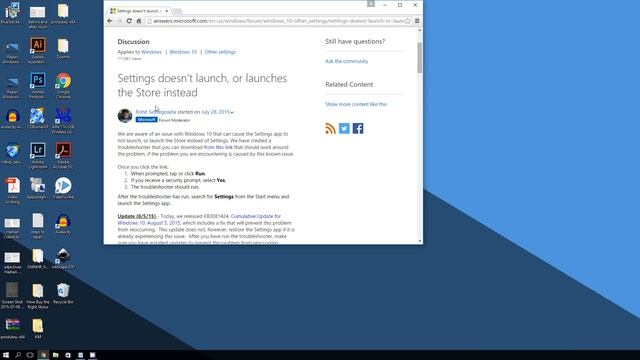Open the Chrome hamburger menu
640x360 pixels.
coord(417,21)
